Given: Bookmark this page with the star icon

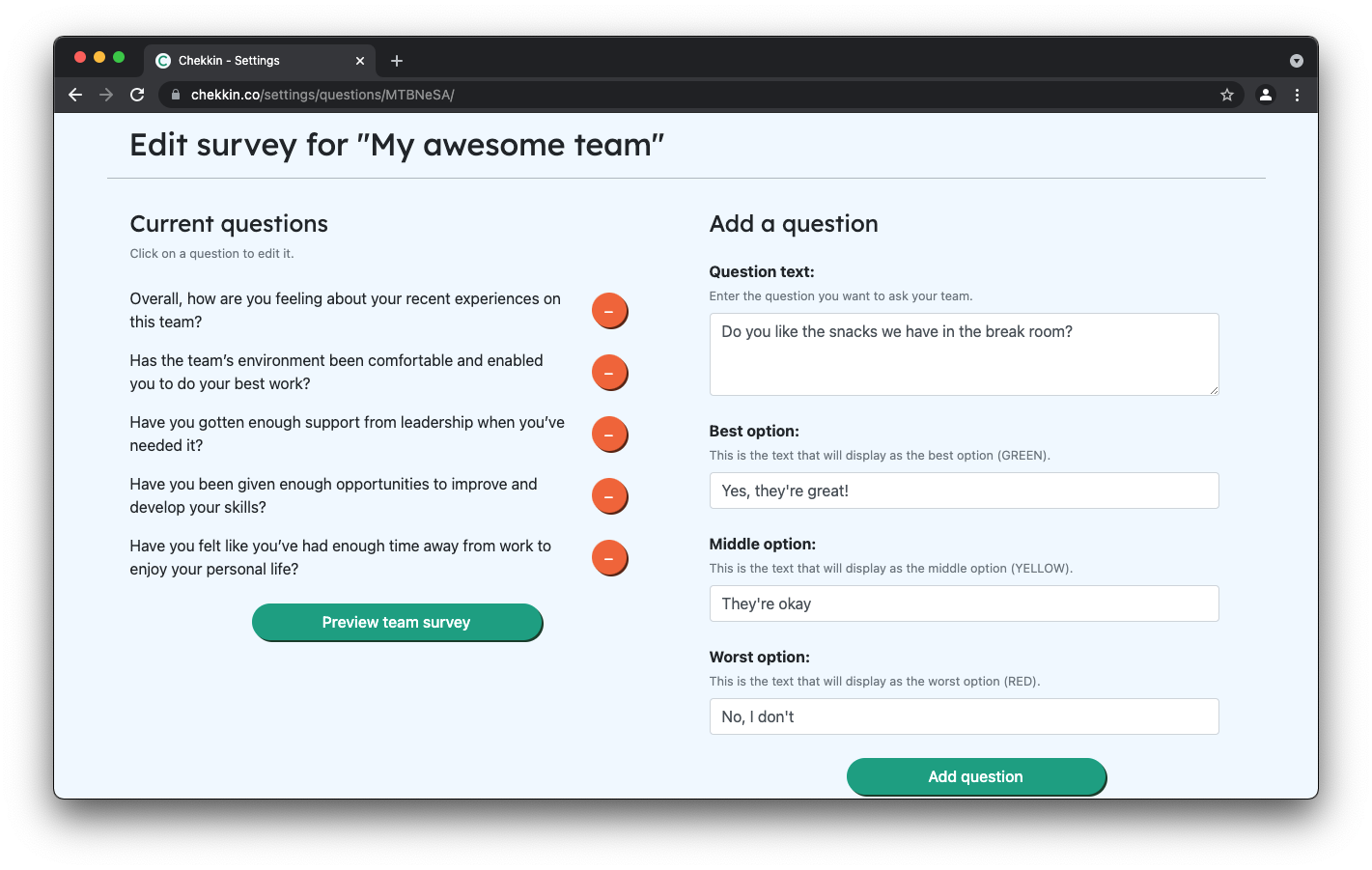Looking at the screenshot, I should (x=1227, y=95).
